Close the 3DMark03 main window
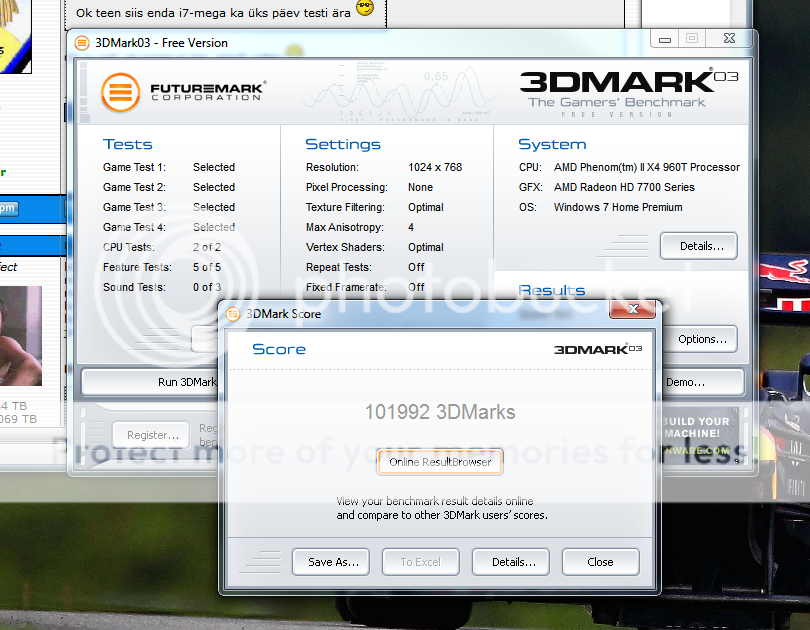The height and width of the screenshot is (630, 810). click(729, 39)
